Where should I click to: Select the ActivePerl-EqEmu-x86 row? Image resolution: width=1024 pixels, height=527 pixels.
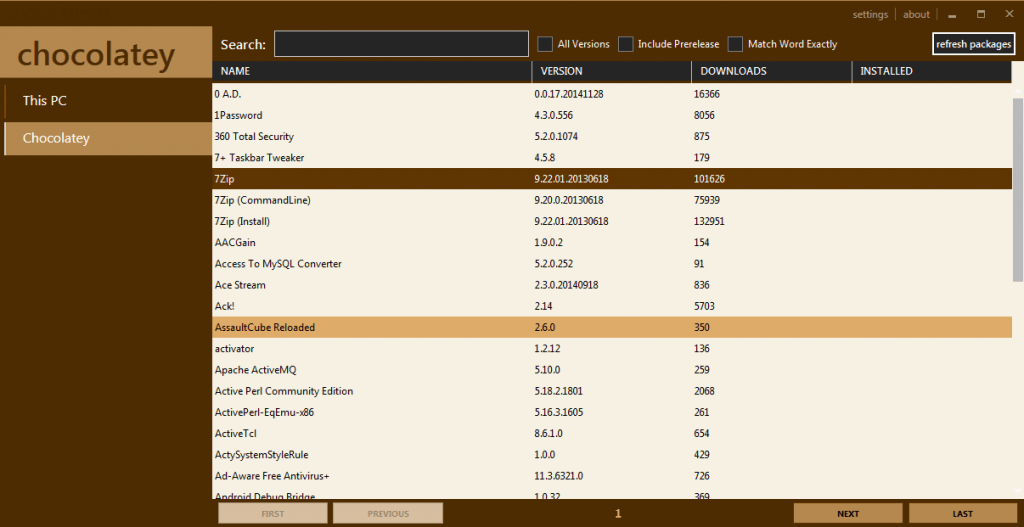pos(612,412)
